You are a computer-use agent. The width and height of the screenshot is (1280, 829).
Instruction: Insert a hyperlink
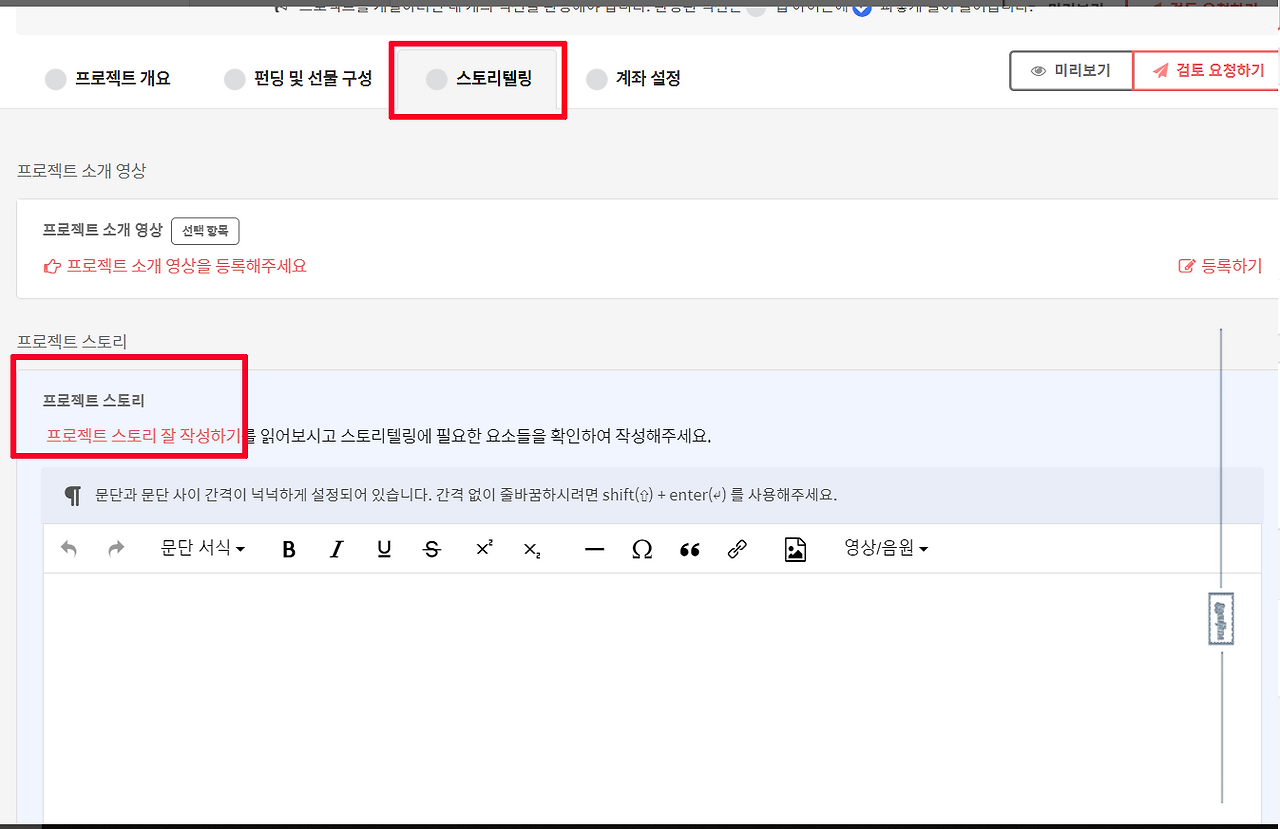737,549
